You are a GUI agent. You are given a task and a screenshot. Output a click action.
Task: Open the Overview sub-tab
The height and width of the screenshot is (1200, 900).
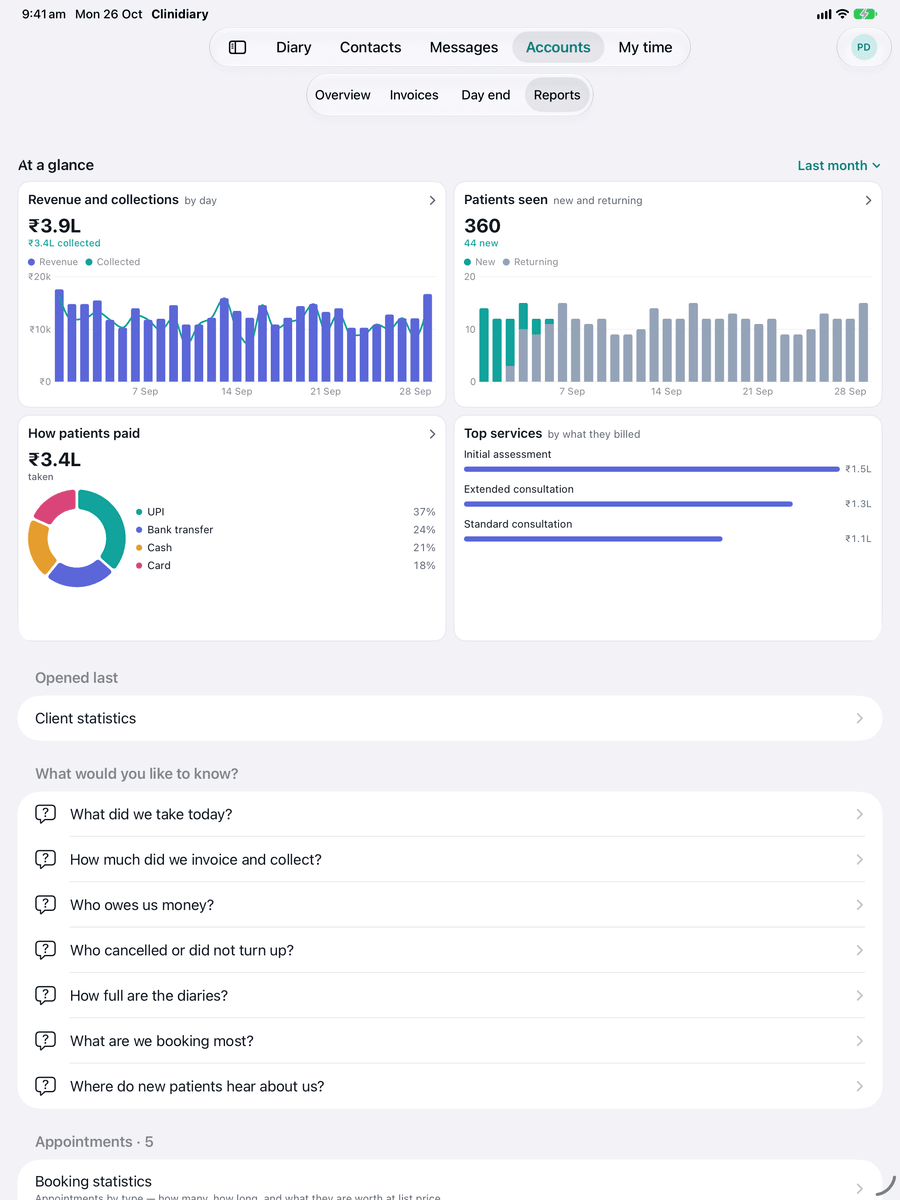click(343, 95)
